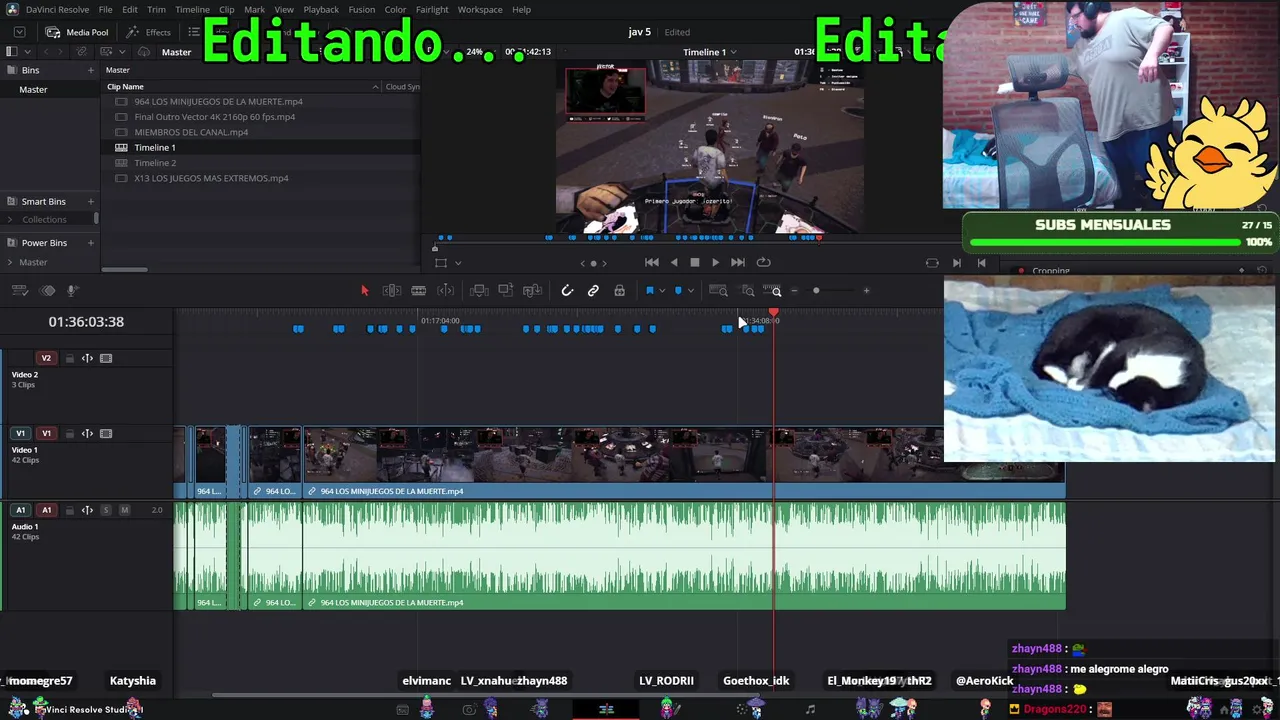Click the viewer Stop button
The height and width of the screenshot is (720, 1280).
pyautogui.click(x=695, y=263)
